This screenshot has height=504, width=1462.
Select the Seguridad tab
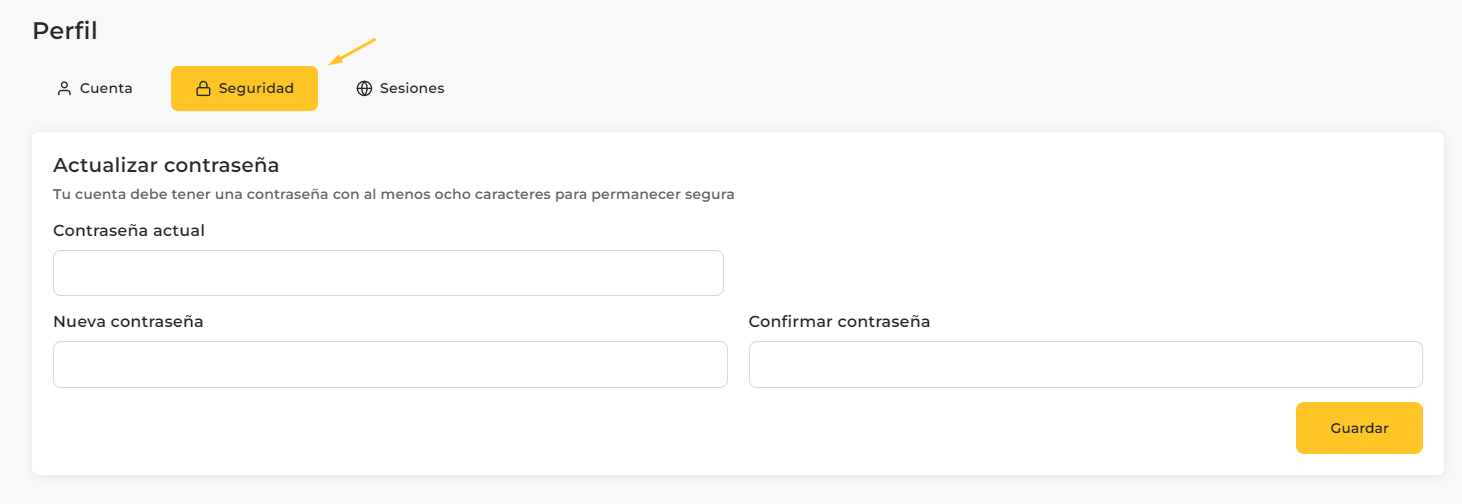(x=244, y=89)
